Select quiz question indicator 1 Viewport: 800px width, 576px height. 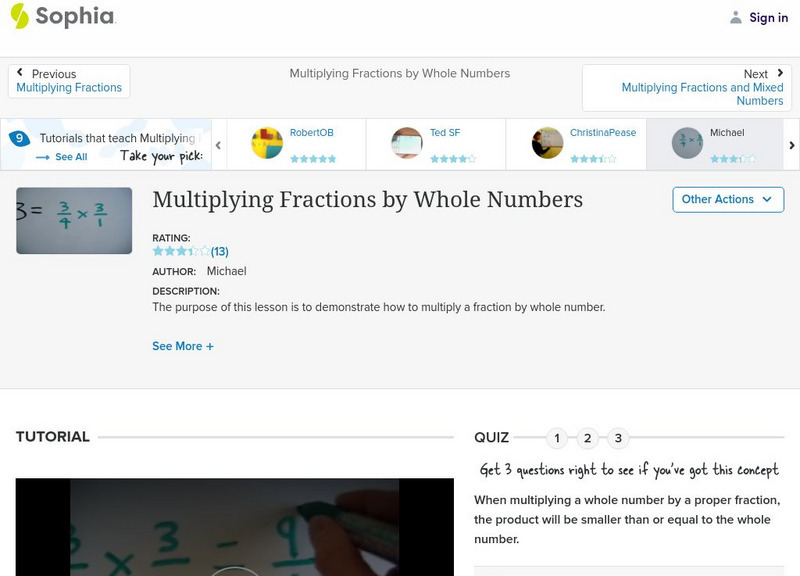[x=557, y=437]
